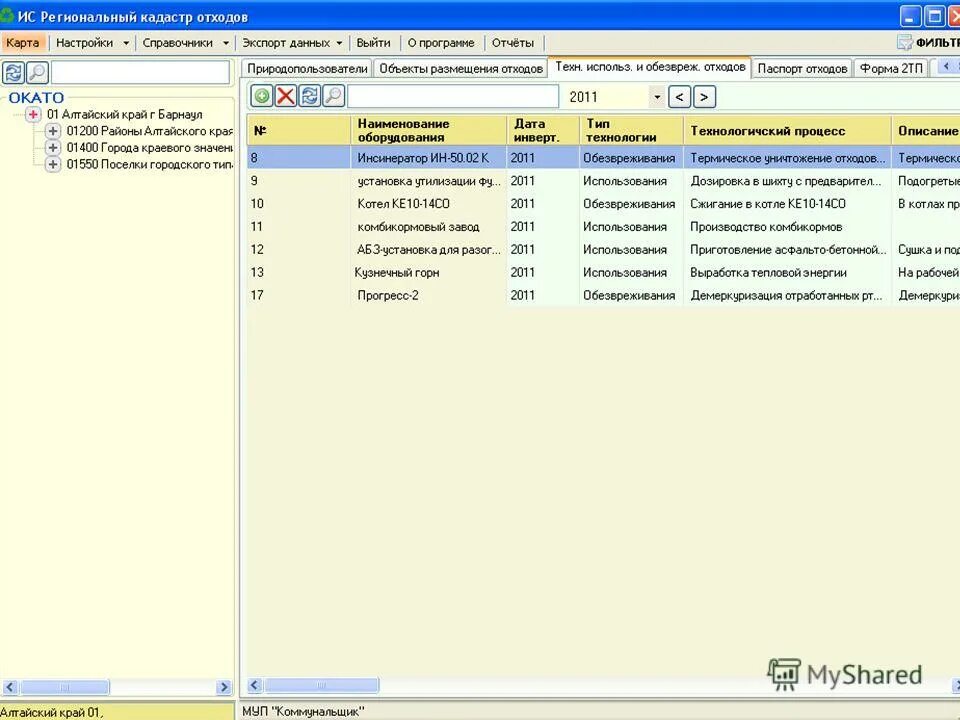Sort by Дата инверт. column header
The height and width of the screenshot is (720, 960).
click(x=543, y=130)
